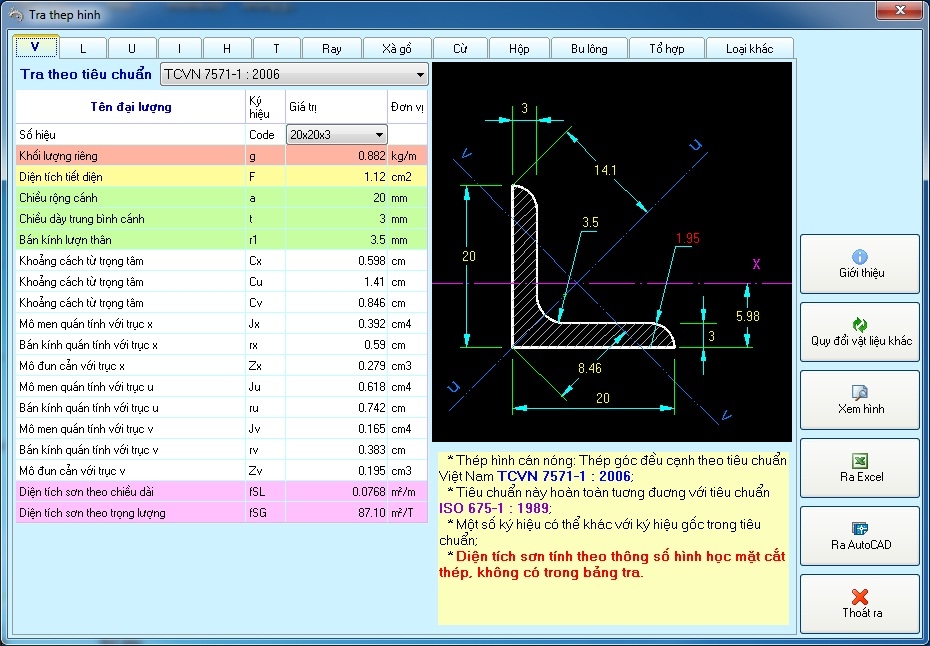
Task: Click the app icon in title bar
Action: coord(15,15)
